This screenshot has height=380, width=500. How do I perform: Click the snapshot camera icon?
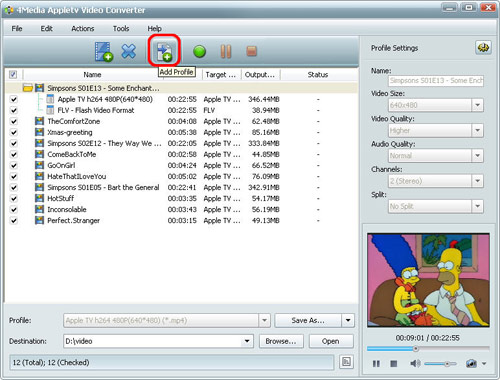tap(471, 363)
